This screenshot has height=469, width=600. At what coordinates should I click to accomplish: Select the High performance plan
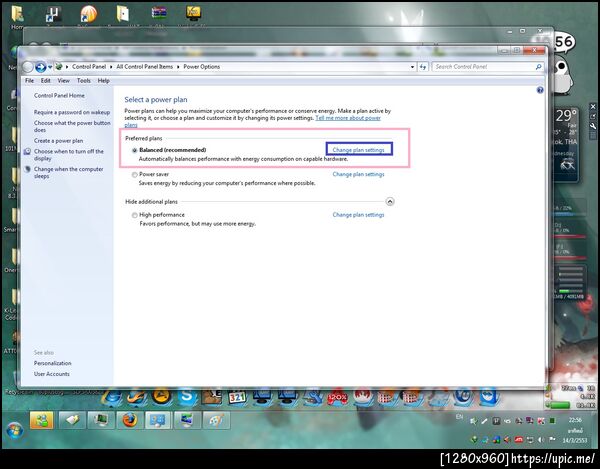click(135, 215)
